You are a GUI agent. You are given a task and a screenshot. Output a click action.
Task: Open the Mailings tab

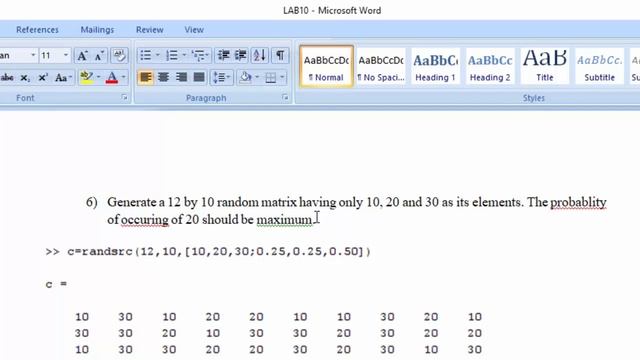pos(97,30)
